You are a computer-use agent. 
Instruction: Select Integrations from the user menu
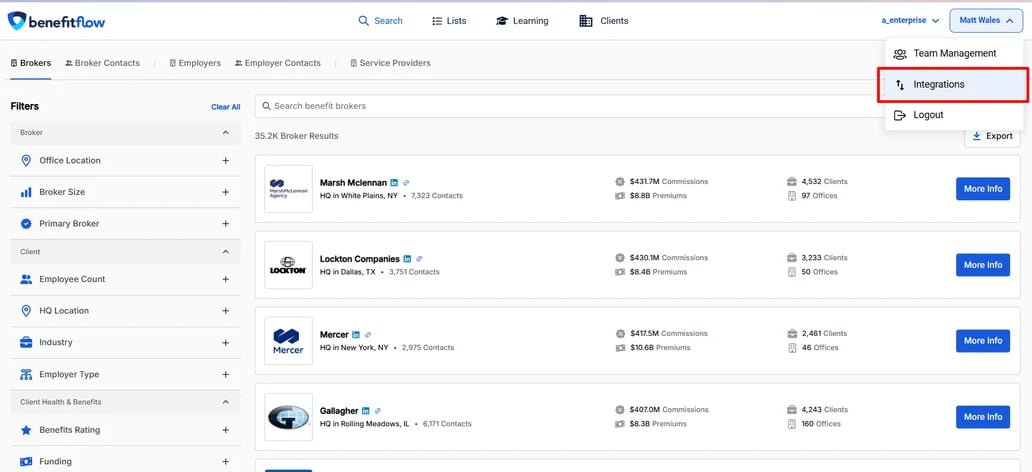[954, 84]
